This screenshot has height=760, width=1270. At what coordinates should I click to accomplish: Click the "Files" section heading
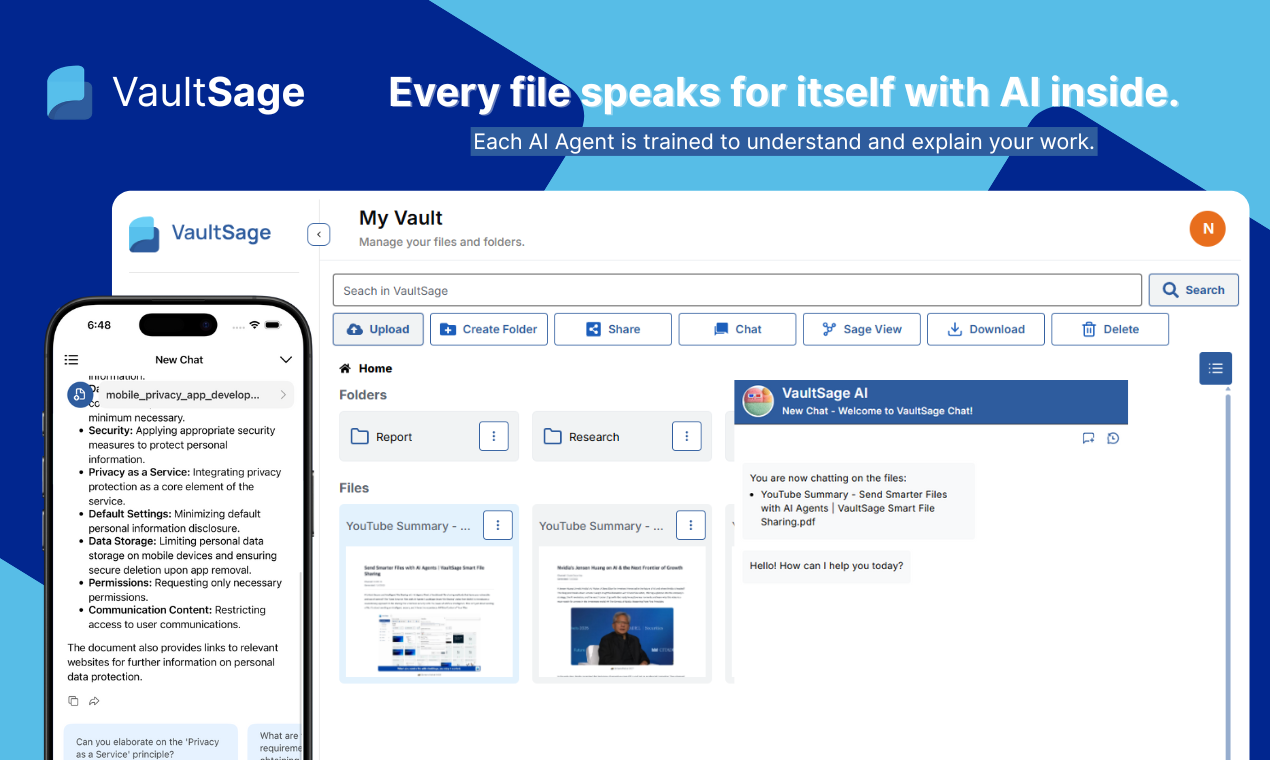click(354, 488)
